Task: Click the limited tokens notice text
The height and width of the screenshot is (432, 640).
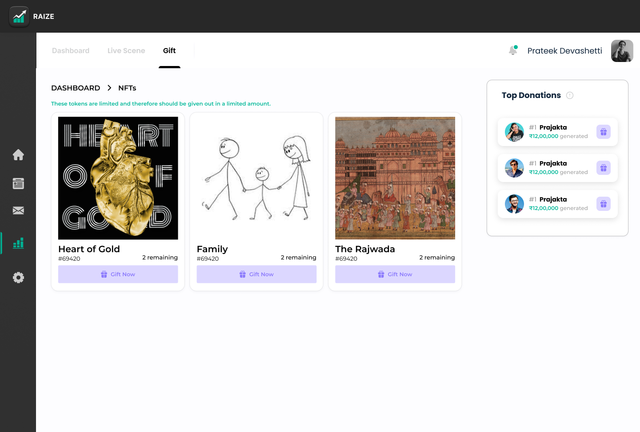Action: [x=161, y=104]
